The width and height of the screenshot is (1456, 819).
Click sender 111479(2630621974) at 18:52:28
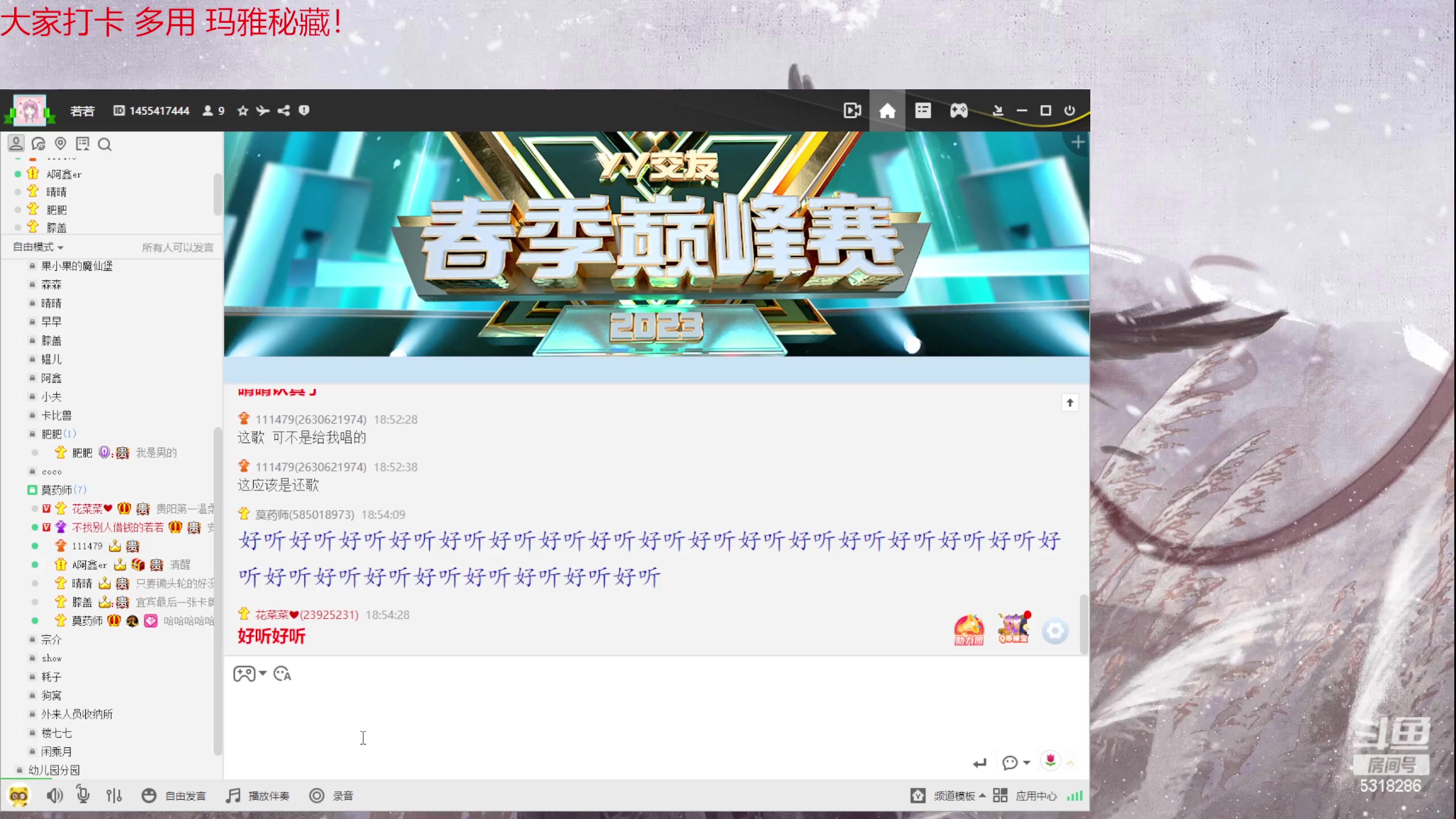tap(311, 420)
